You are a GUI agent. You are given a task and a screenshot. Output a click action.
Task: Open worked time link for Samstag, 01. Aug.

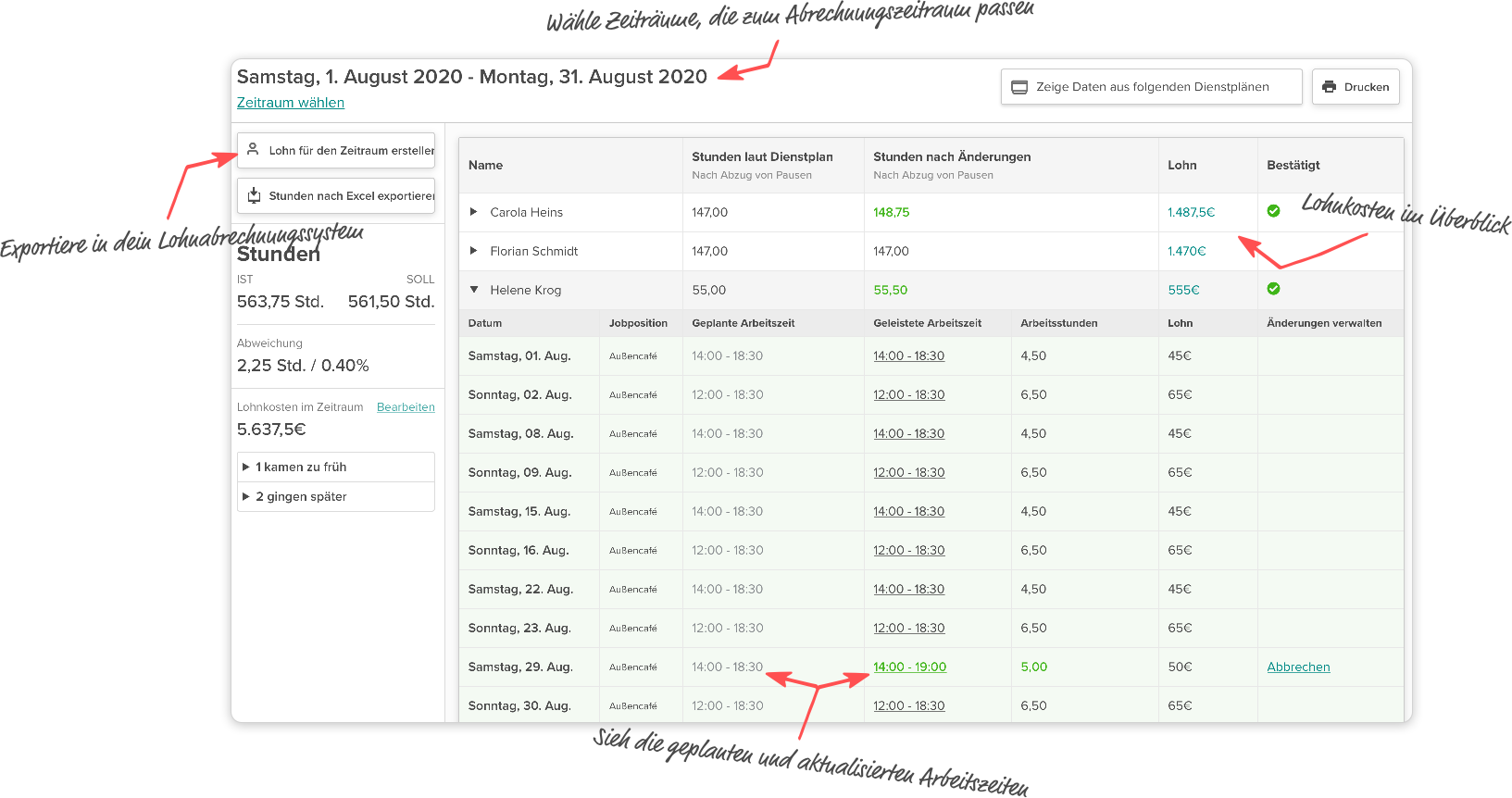click(x=908, y=355)
